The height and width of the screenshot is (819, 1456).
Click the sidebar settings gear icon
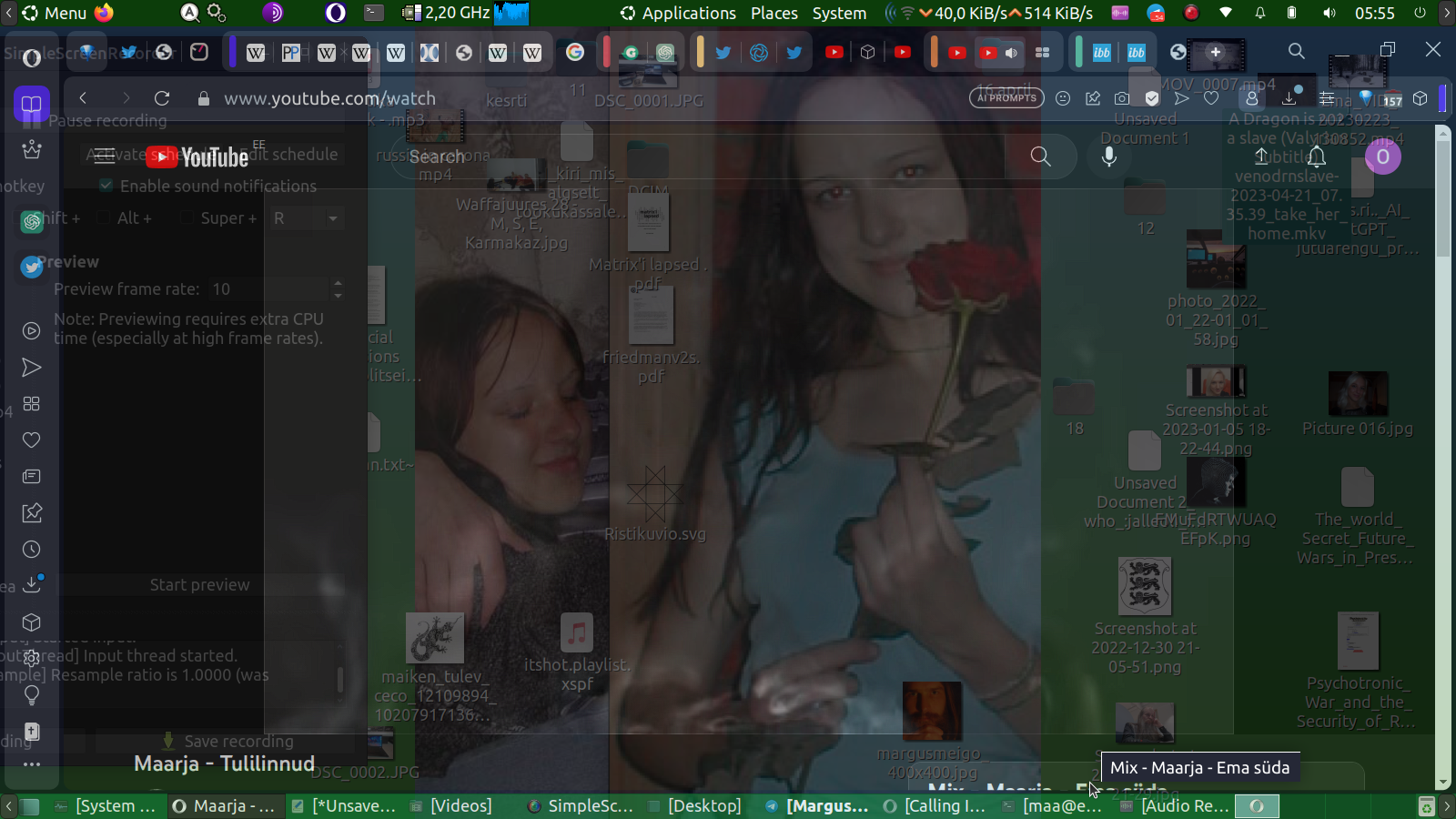(32, 658)
